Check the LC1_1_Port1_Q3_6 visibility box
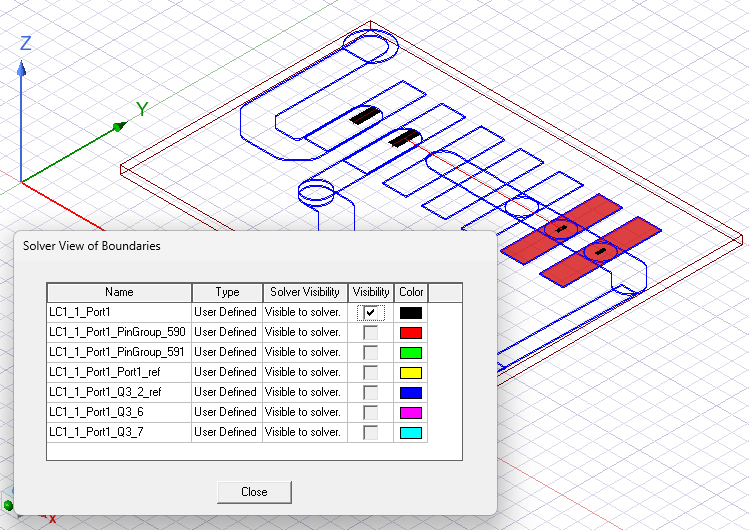 tap(371, 413)
